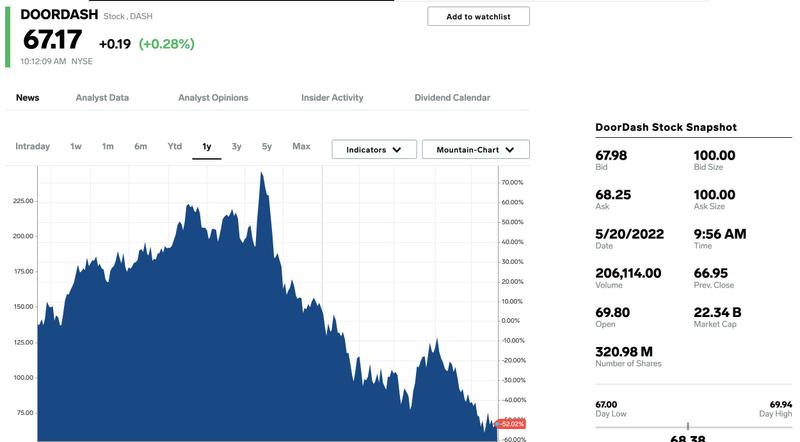800x442 pixels.
Task: Select the 1y chart range
Action: pyautogui.click(x=207, y=147)
